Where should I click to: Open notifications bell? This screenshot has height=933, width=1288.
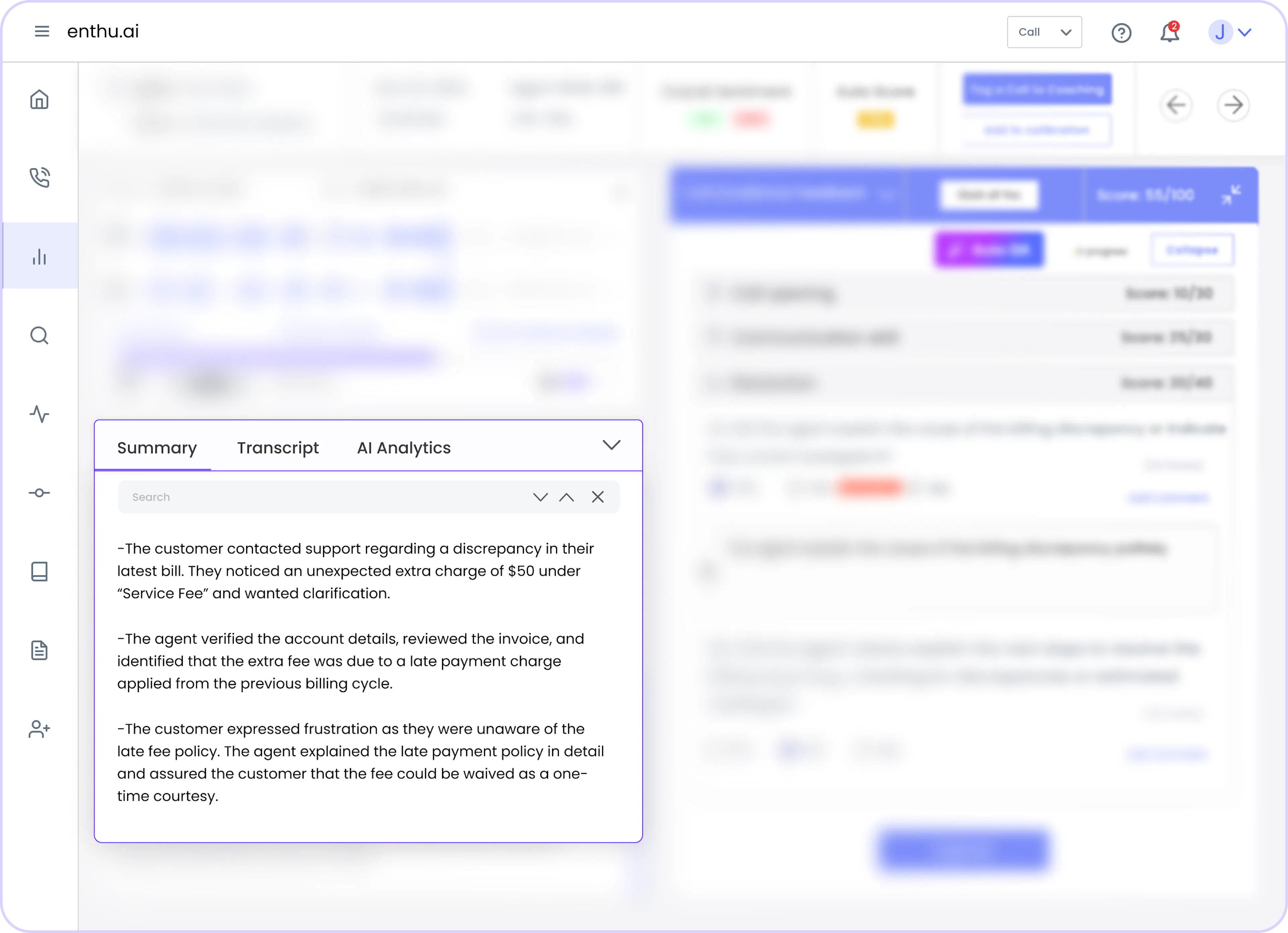point(1169,32)
